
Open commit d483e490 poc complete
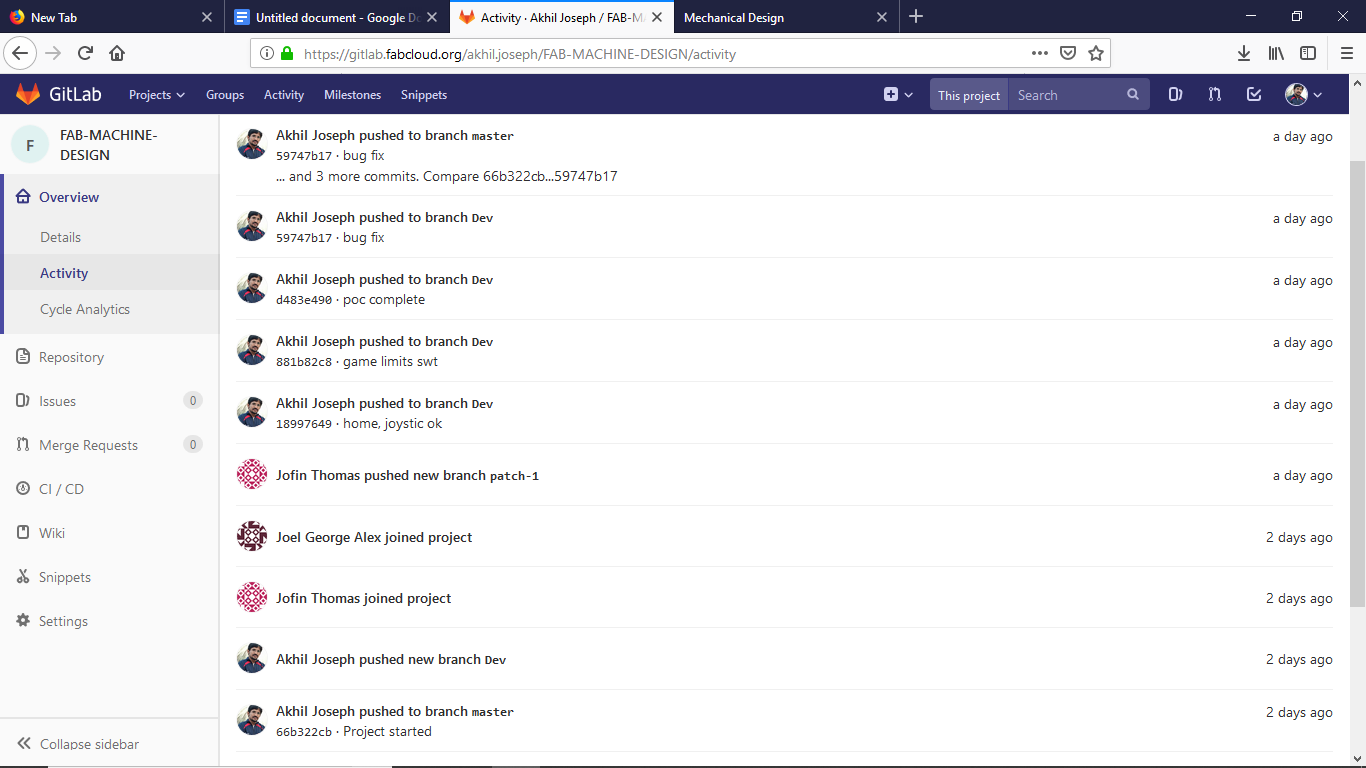click(x=304, y=300)
